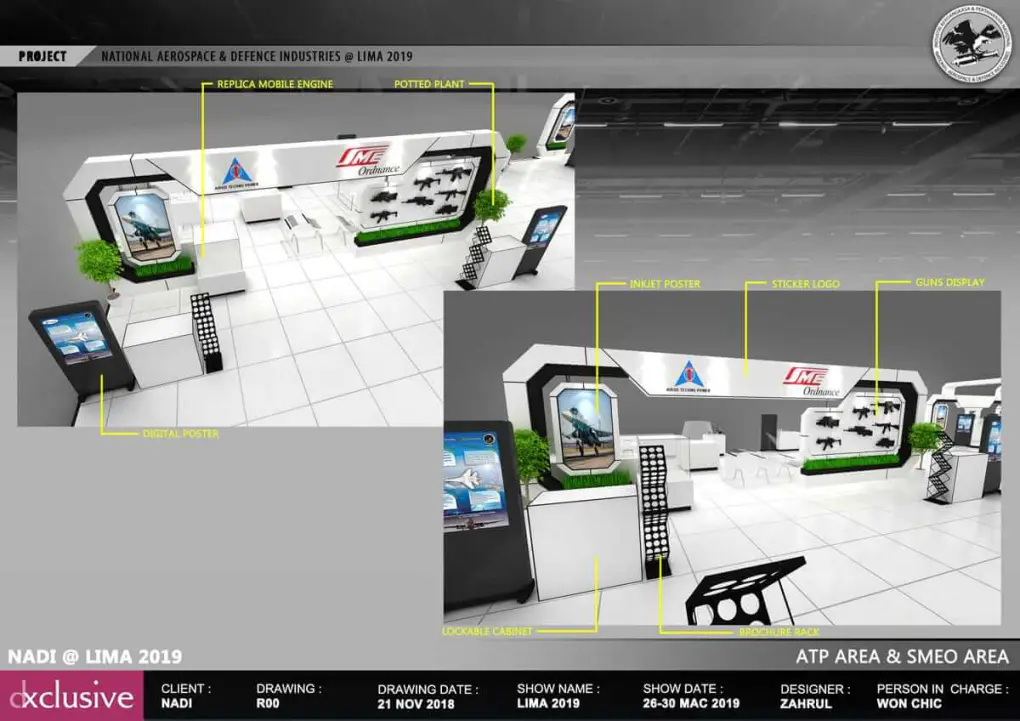Screen dimensions: 1020x721
Task: Select the show date 26-30 MAC 2019
Action: [x=691, y=703]
